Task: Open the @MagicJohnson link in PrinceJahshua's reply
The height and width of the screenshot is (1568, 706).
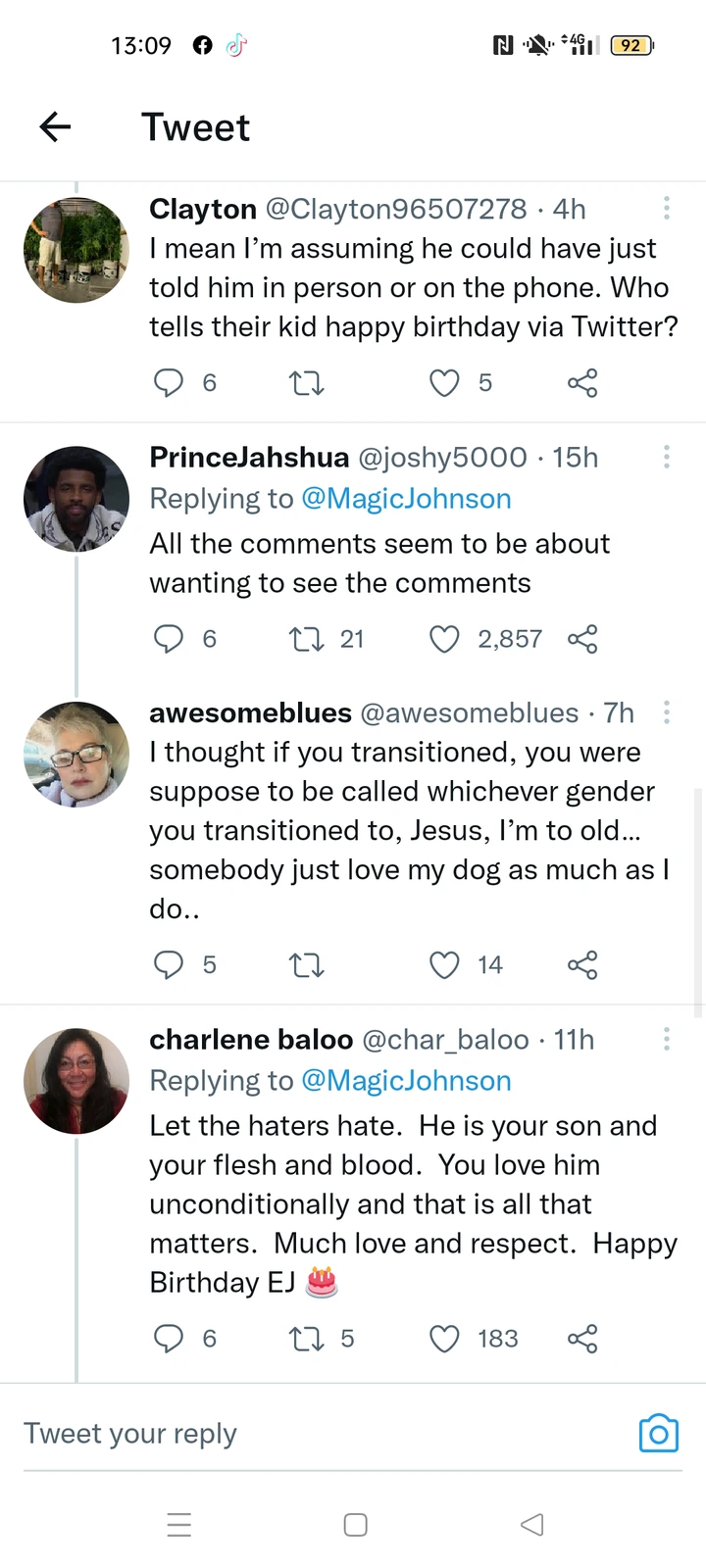Action: [x=406, y=499]
